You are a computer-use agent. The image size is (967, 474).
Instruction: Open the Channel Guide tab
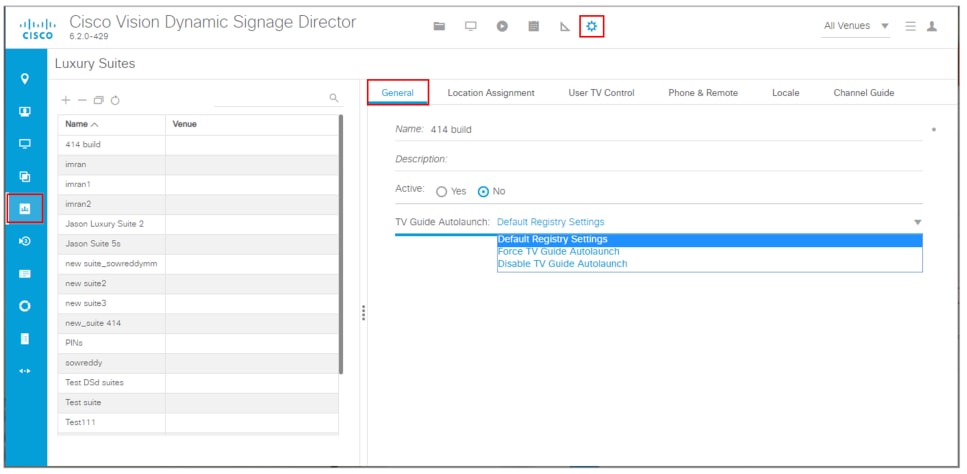pos(863,93)
